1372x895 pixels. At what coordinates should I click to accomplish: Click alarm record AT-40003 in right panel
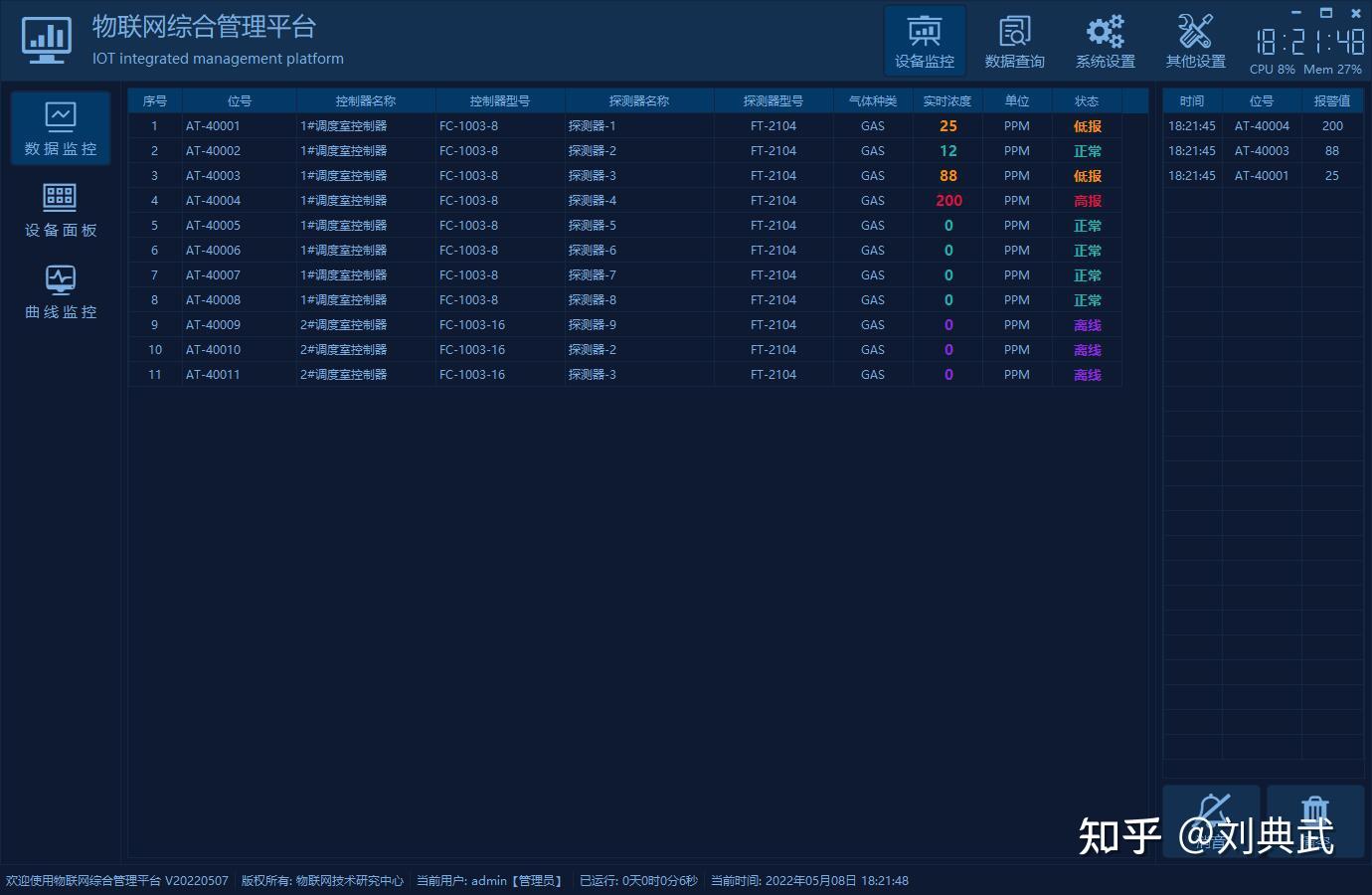pos(1262,150)
